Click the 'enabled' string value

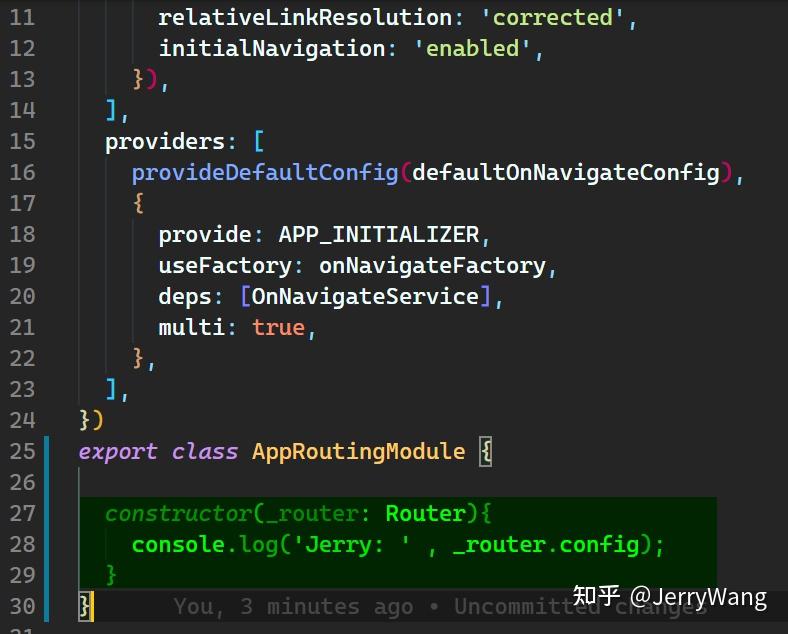coord(472,49)
